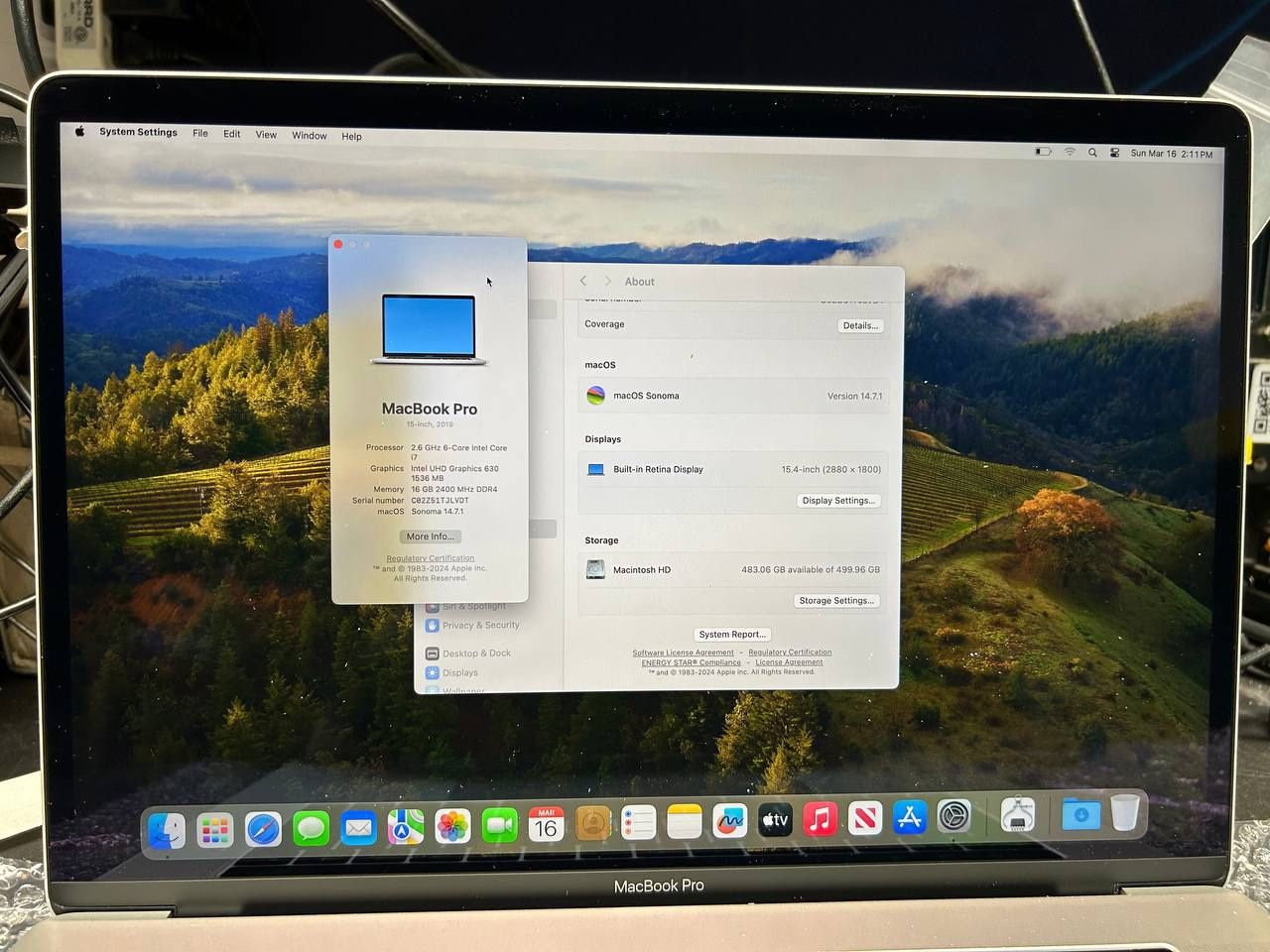
Task: Open Regulatory Certification link in About This Mac
Action: (x=431, y=558)
